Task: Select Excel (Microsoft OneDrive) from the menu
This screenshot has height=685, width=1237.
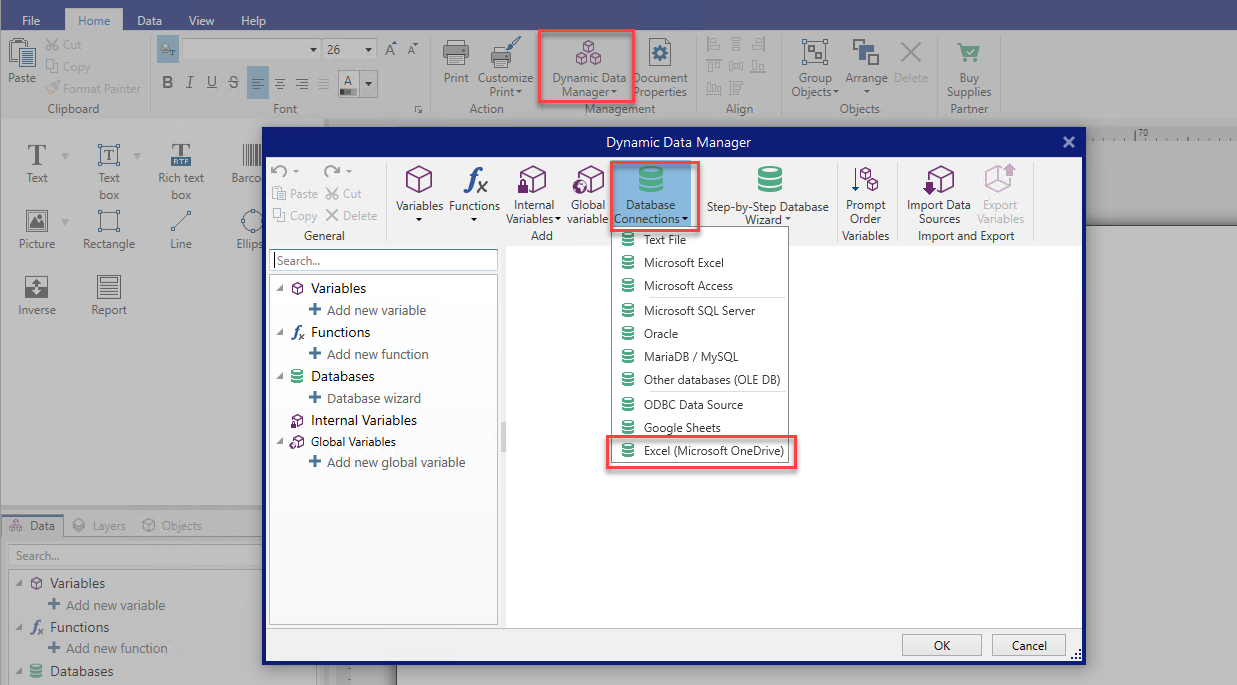Action: click(x=701, y=452)
